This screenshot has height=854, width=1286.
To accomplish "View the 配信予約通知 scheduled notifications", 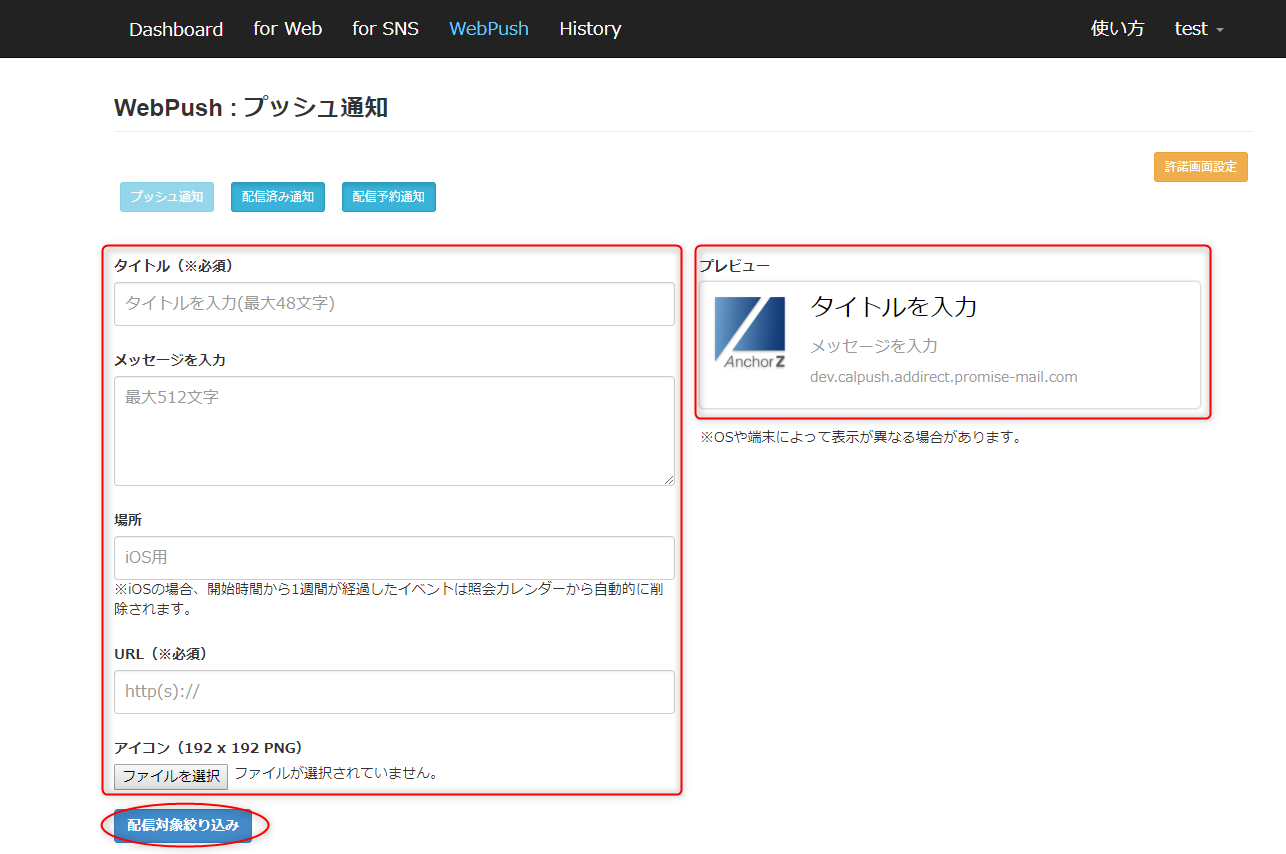I will click(x=389, y=197).
